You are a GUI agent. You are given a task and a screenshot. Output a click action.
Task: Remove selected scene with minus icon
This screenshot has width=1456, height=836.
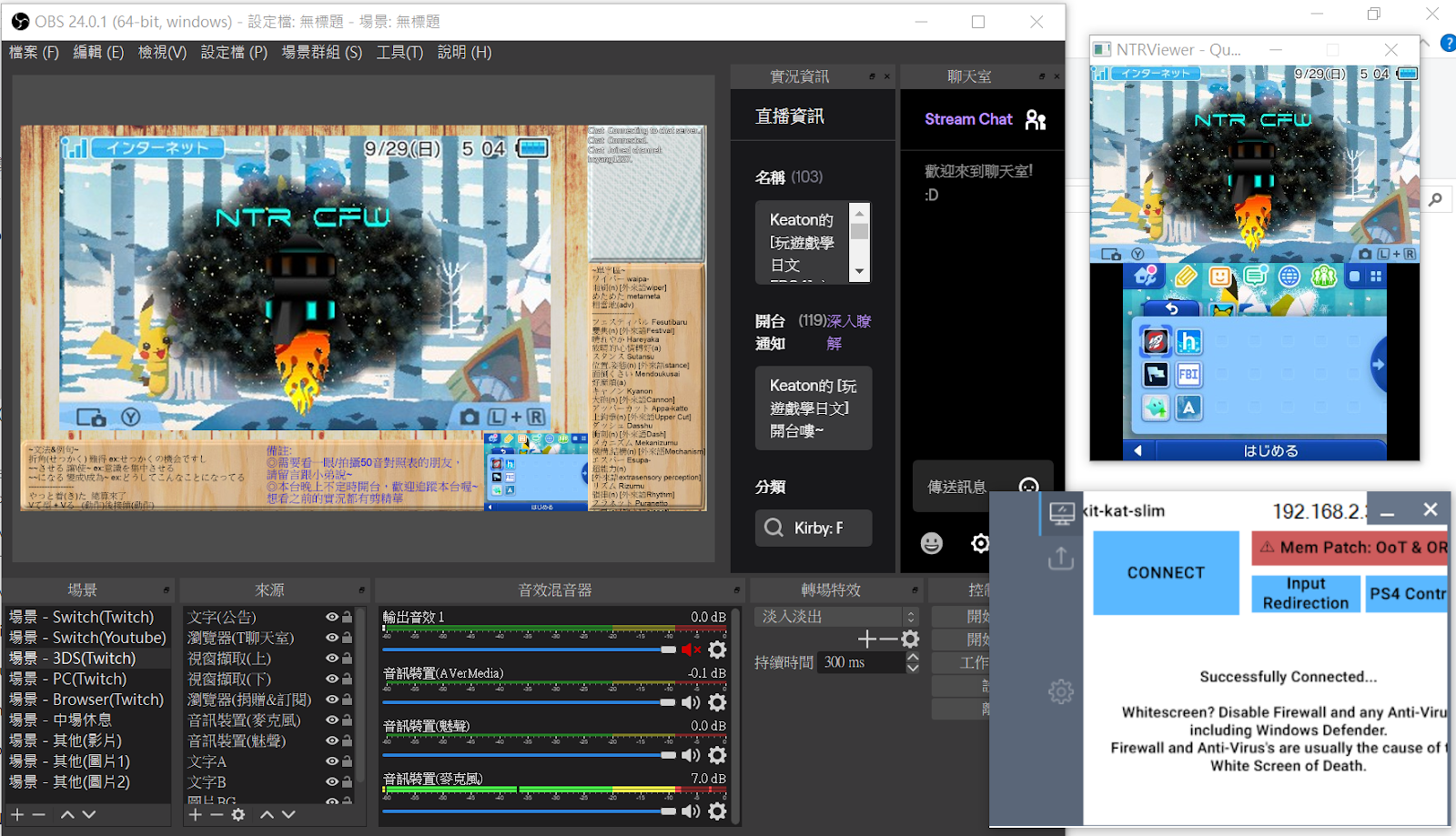pyautogui.click(x=38, y=814)
